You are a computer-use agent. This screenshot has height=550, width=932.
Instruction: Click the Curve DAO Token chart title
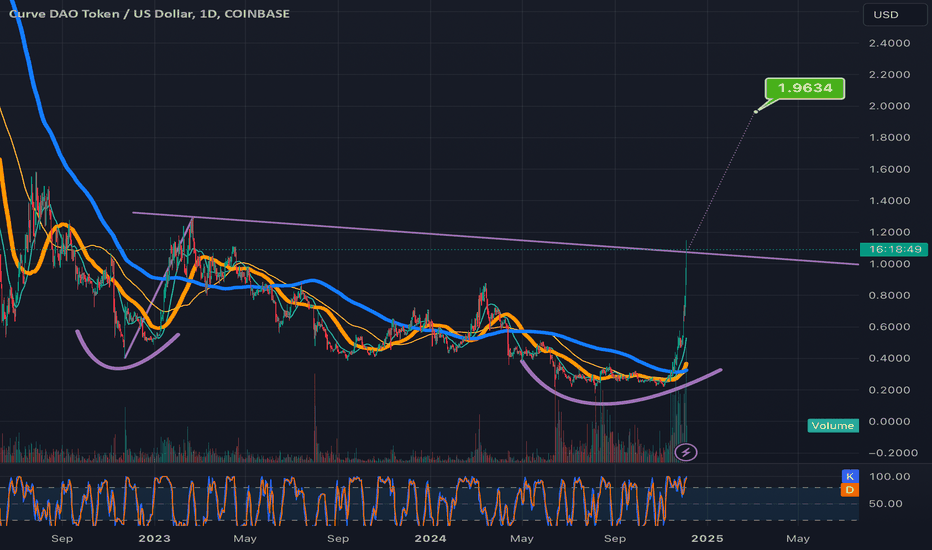(149, 13)
